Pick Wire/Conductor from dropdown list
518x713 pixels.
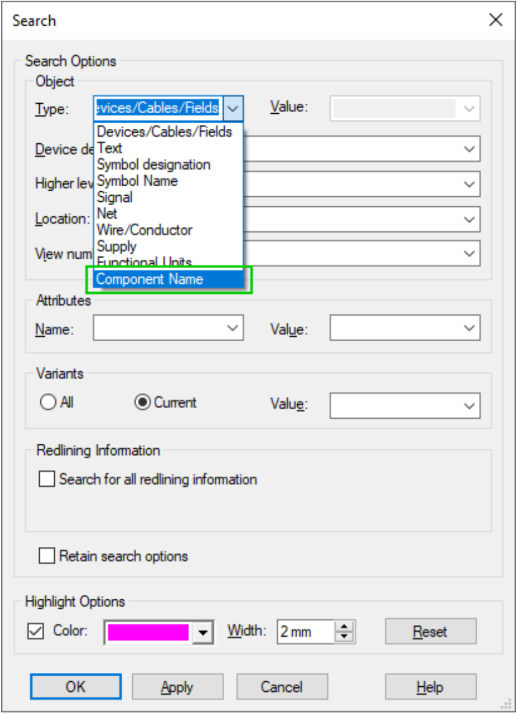click(x=145, y=230)
